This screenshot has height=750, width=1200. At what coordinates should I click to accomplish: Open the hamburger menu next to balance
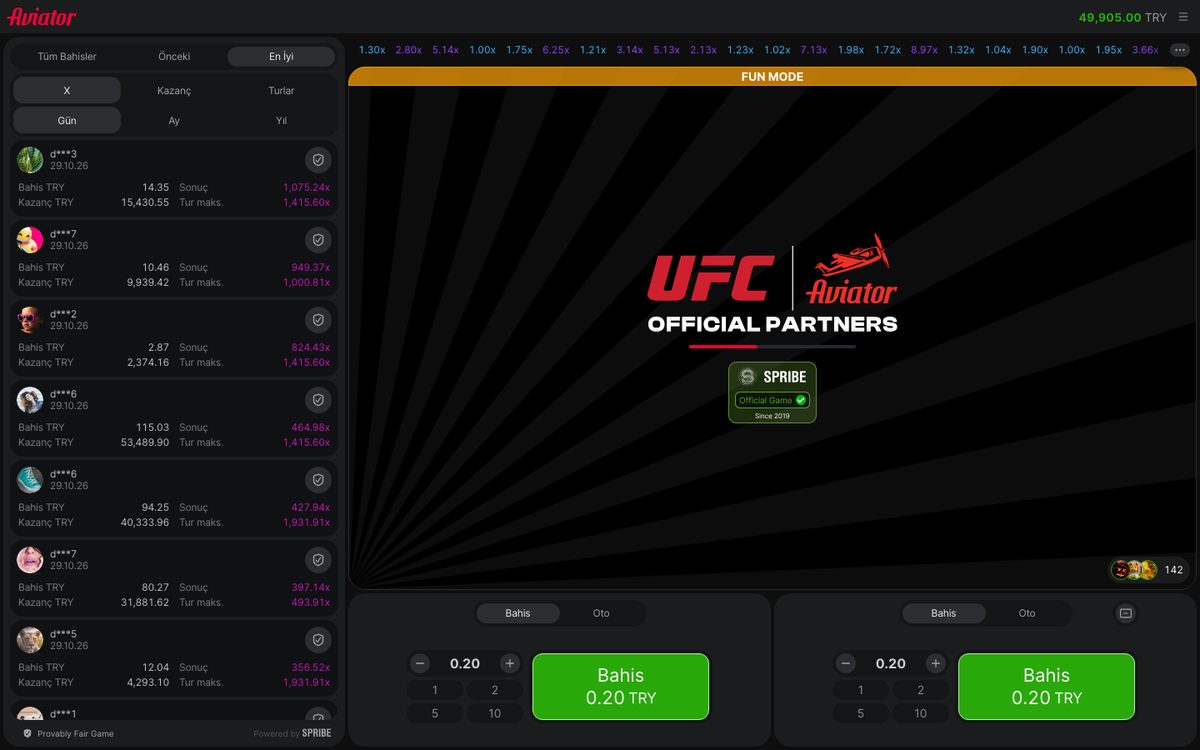click(x=1183, y=17)
